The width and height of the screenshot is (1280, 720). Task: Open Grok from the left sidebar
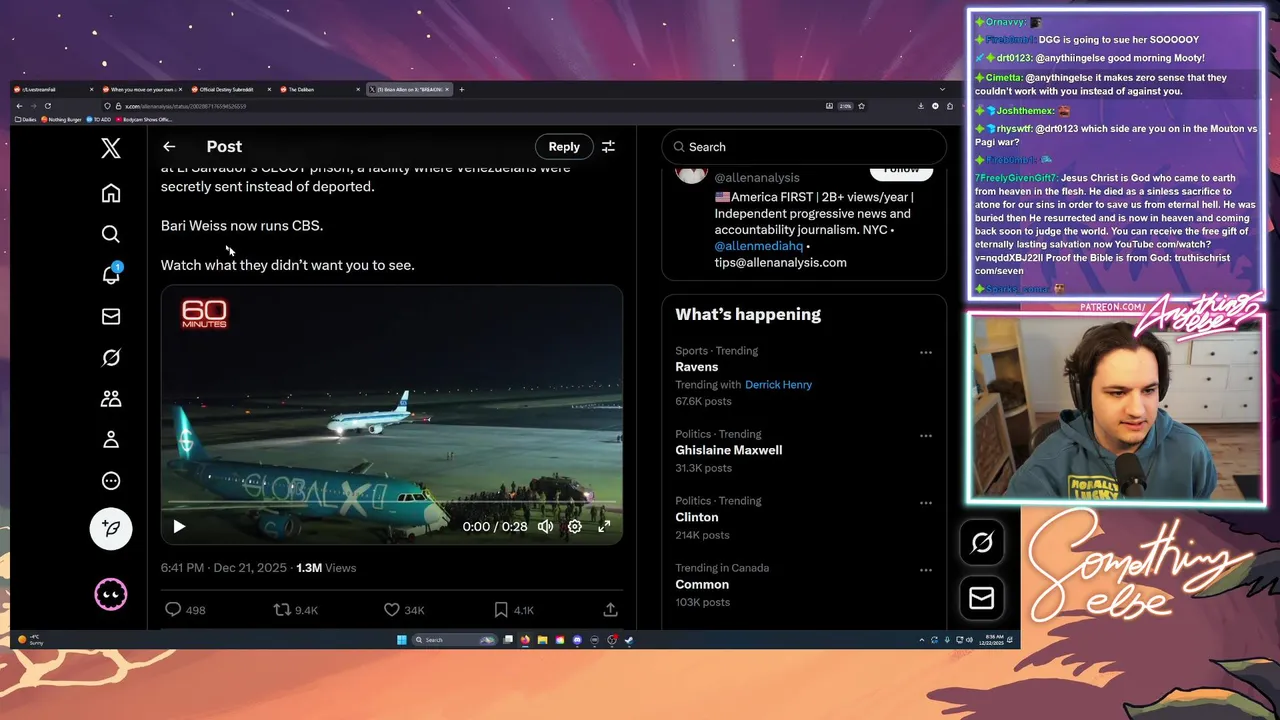[111, 357]
